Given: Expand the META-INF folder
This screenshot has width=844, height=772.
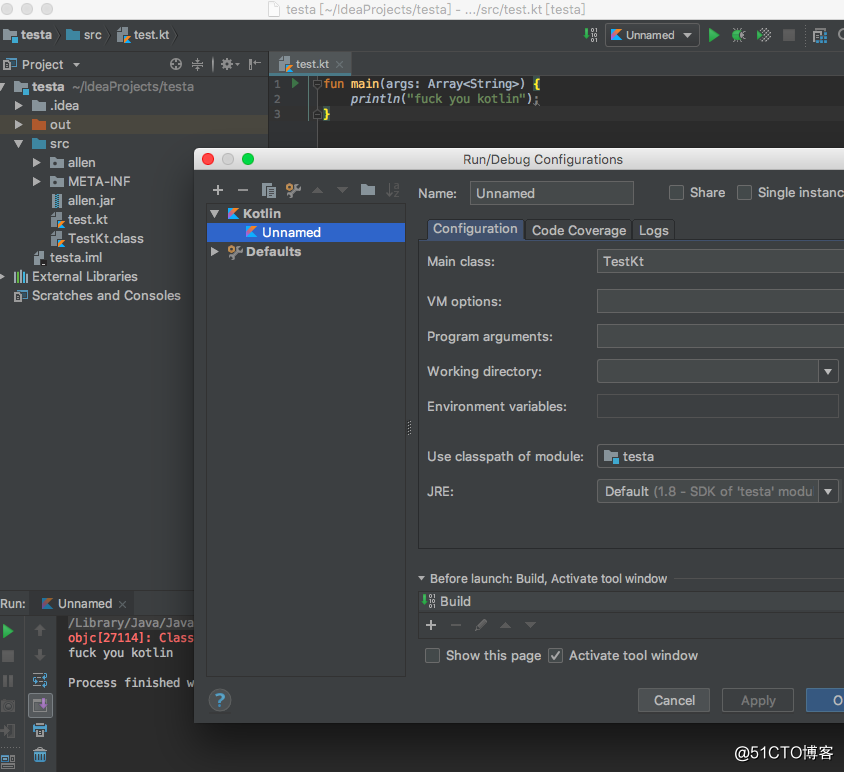Looking at the screenshot, I should tap(37, 181).
